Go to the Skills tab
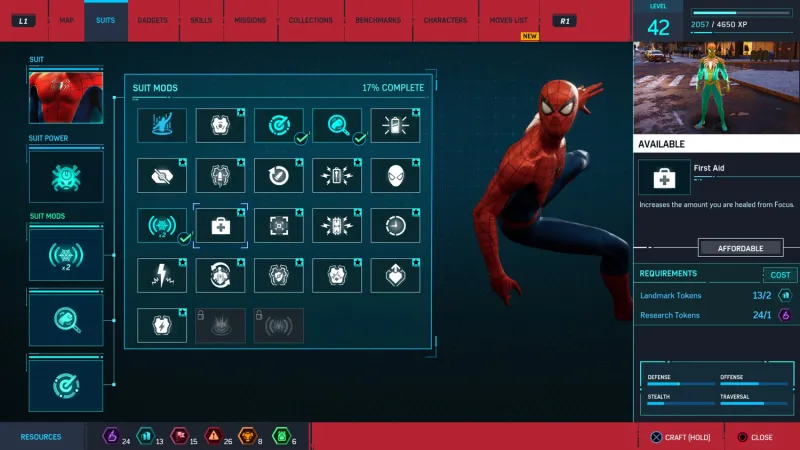The width and height of the screenshot is (800, 450). pos(202,20)
